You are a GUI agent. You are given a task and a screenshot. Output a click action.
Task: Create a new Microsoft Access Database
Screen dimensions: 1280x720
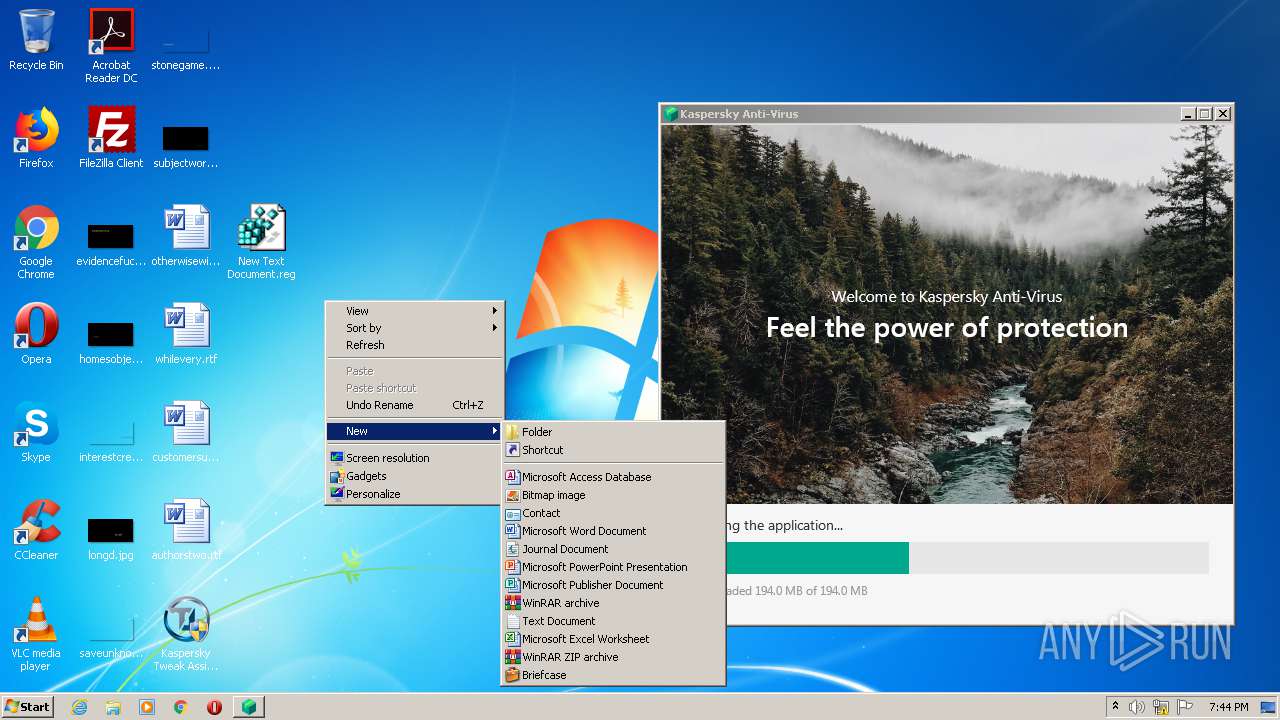point(613,477)
